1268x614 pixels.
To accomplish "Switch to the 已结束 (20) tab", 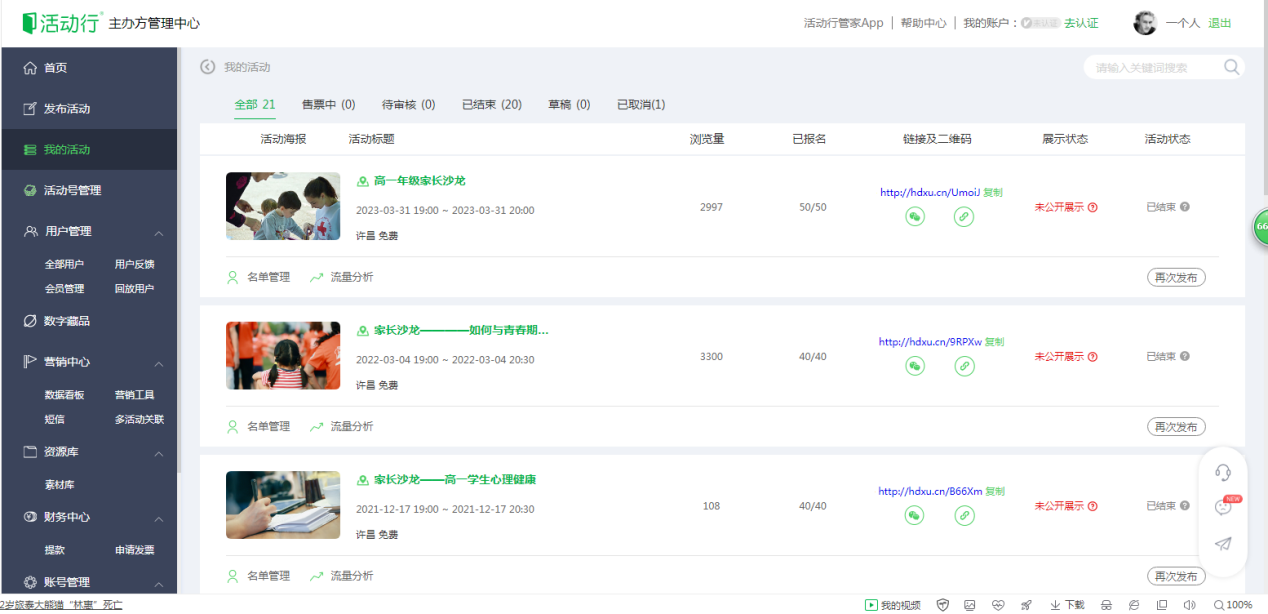I will [x=491, y=104].
